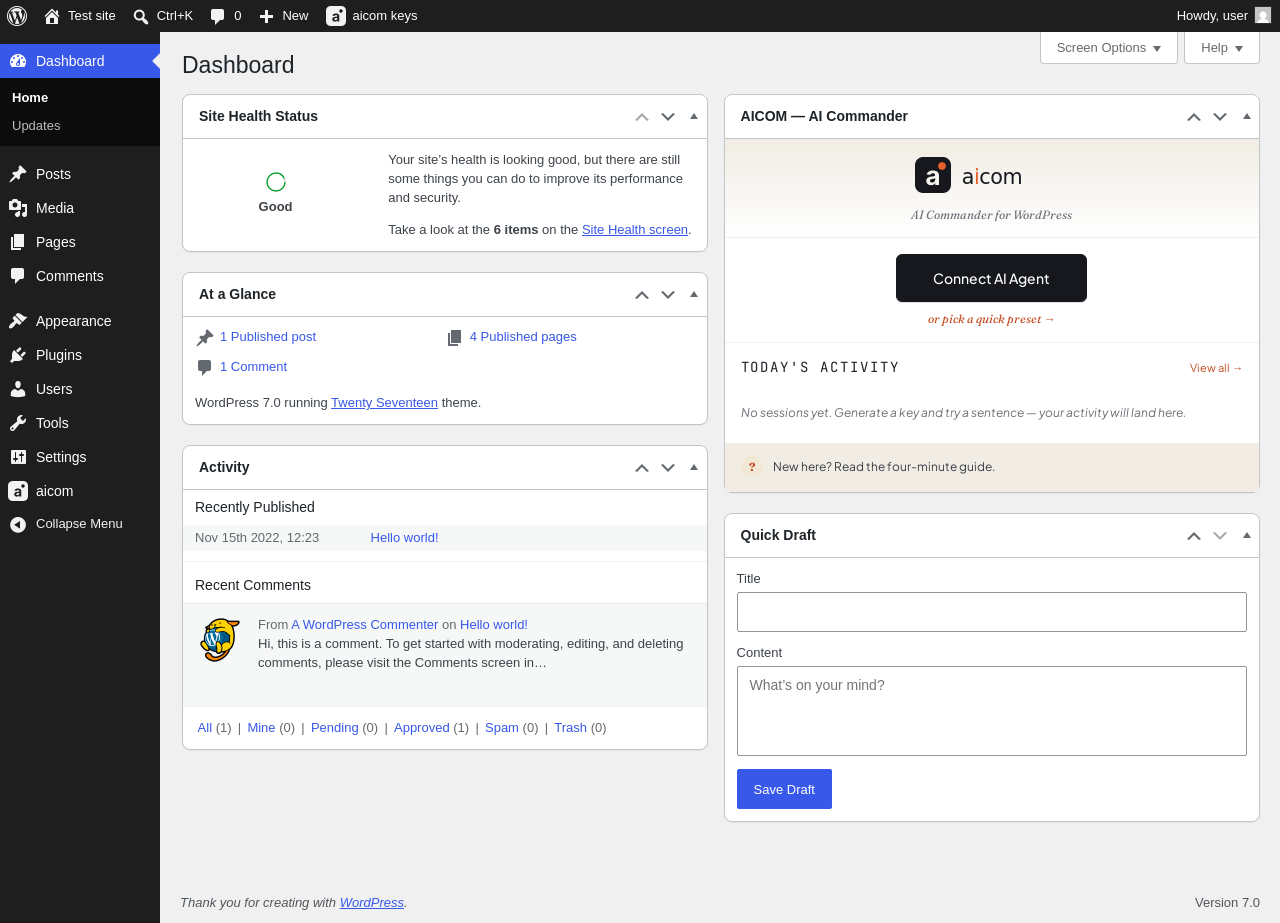Screen dimensions: 1280x923
Task: Focus the Quick Draft Title field
Action: [992, 612]
